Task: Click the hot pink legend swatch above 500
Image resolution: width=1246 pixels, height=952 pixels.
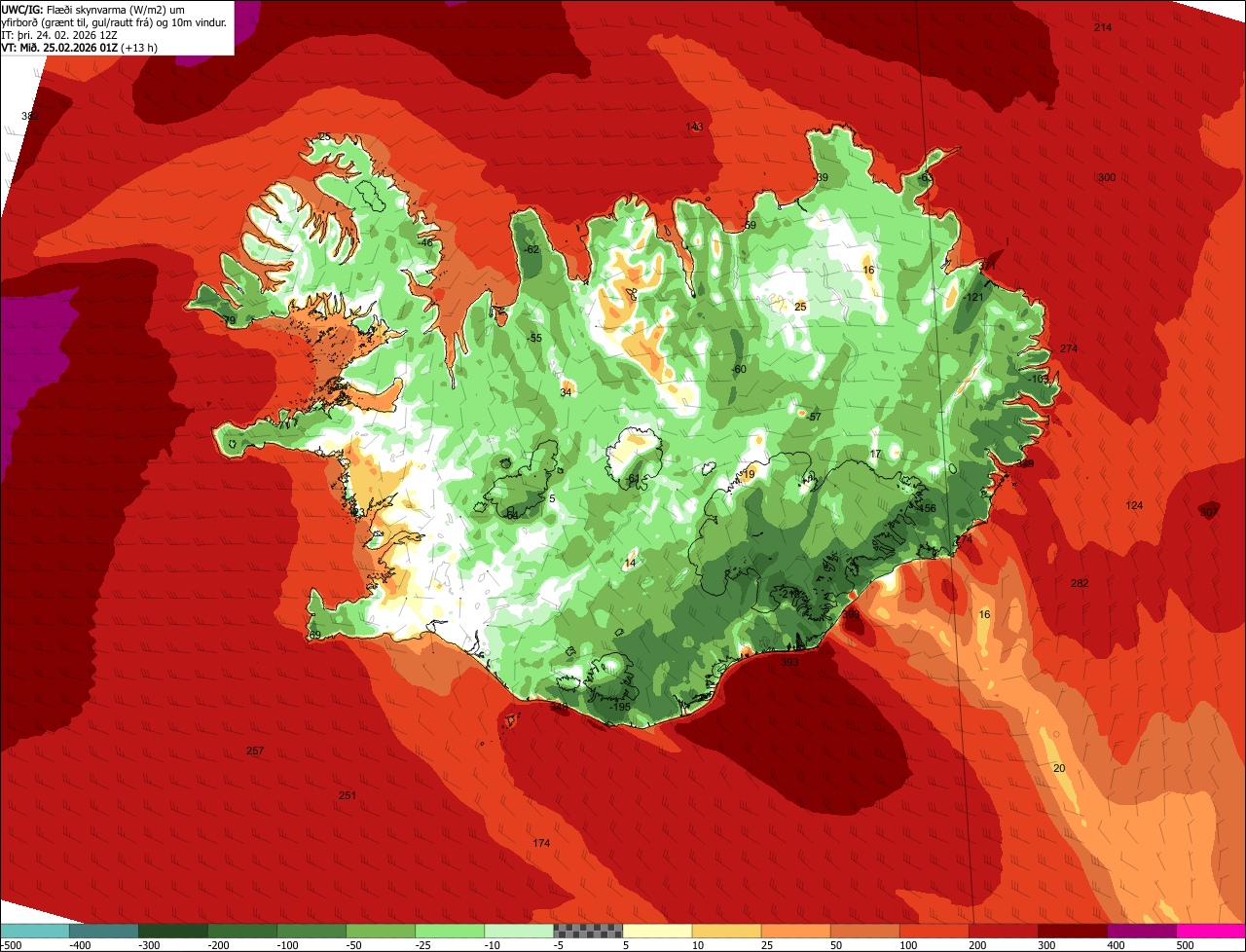Action: tap(1211, 931)
